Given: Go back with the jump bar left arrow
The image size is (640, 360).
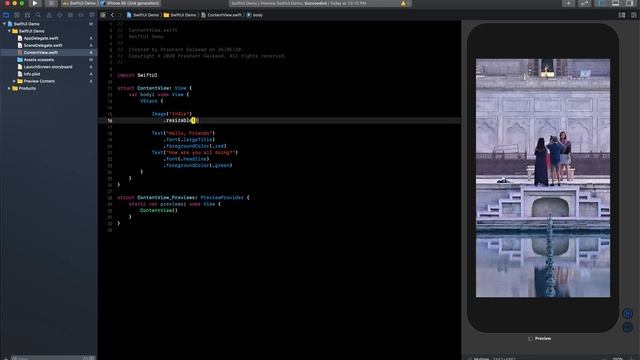Looking at the screenshot, I should 112,15.
